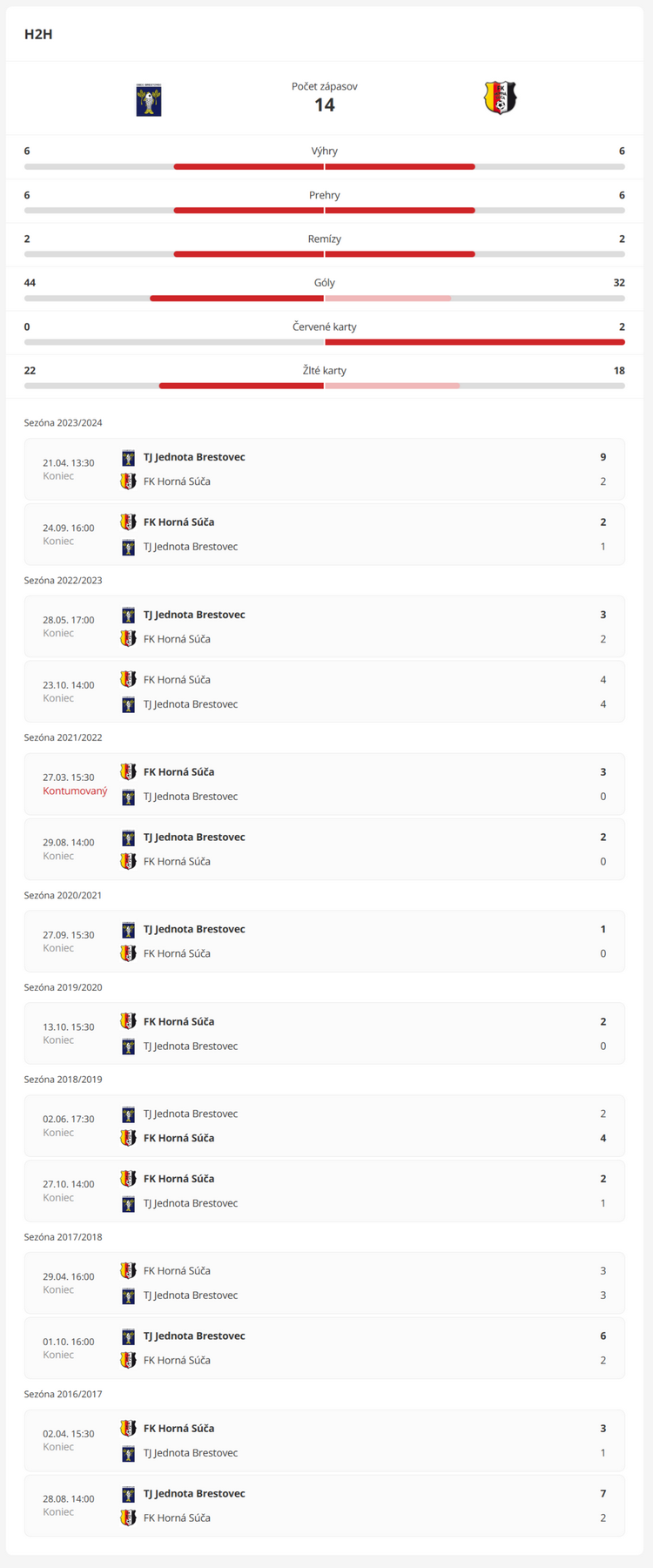Click the Červené karty comparison bar

pyautogui.click(x=325, y=342)
